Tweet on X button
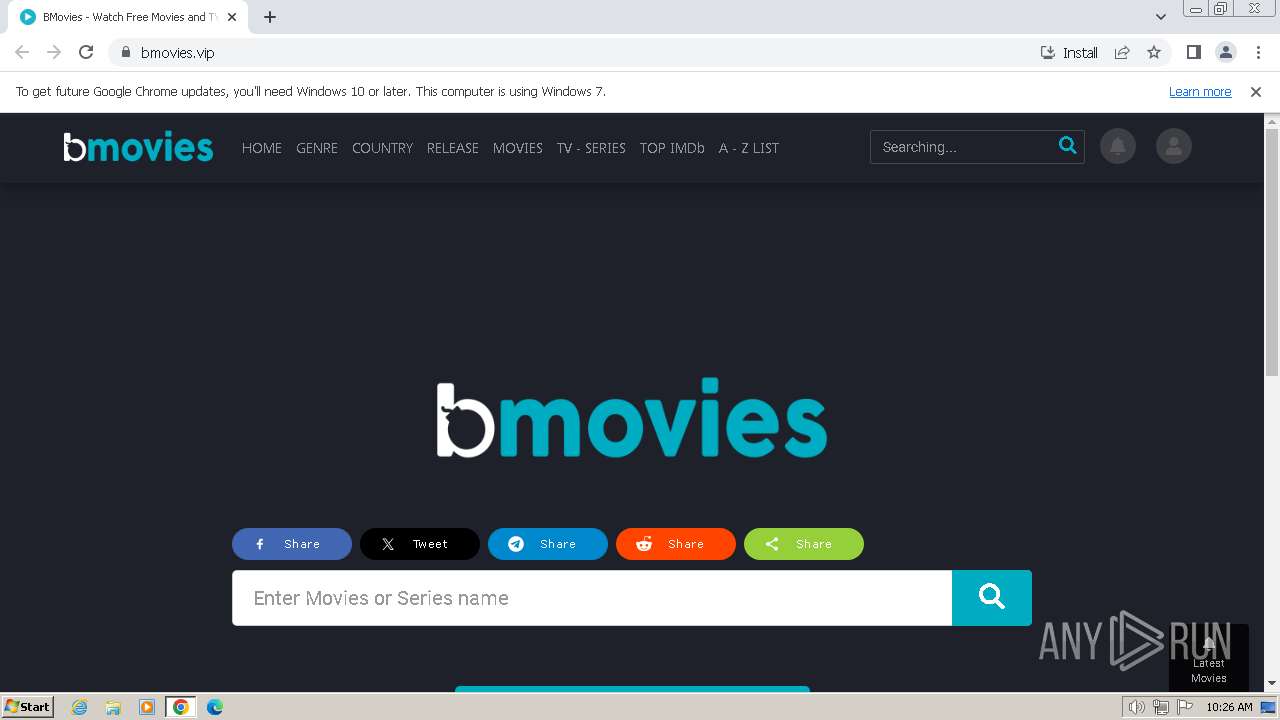 pos(420,544)
